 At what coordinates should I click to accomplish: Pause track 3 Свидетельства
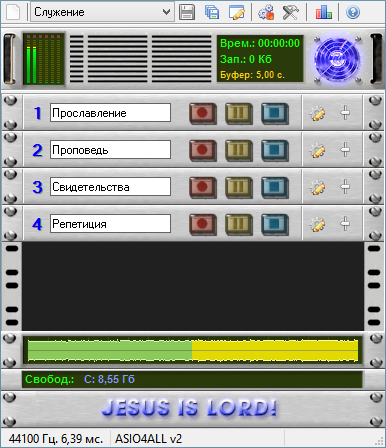click(238, 187)
